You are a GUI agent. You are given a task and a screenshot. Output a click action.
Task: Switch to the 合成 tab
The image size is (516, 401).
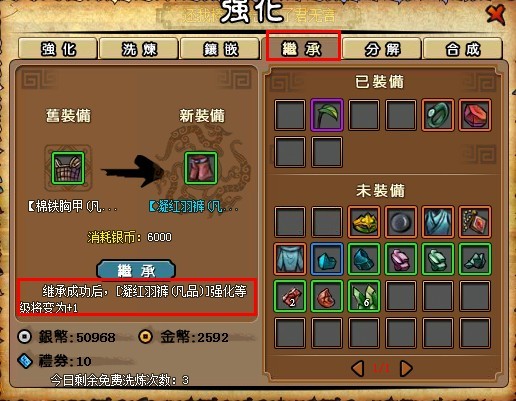click(x=463, y=49)
